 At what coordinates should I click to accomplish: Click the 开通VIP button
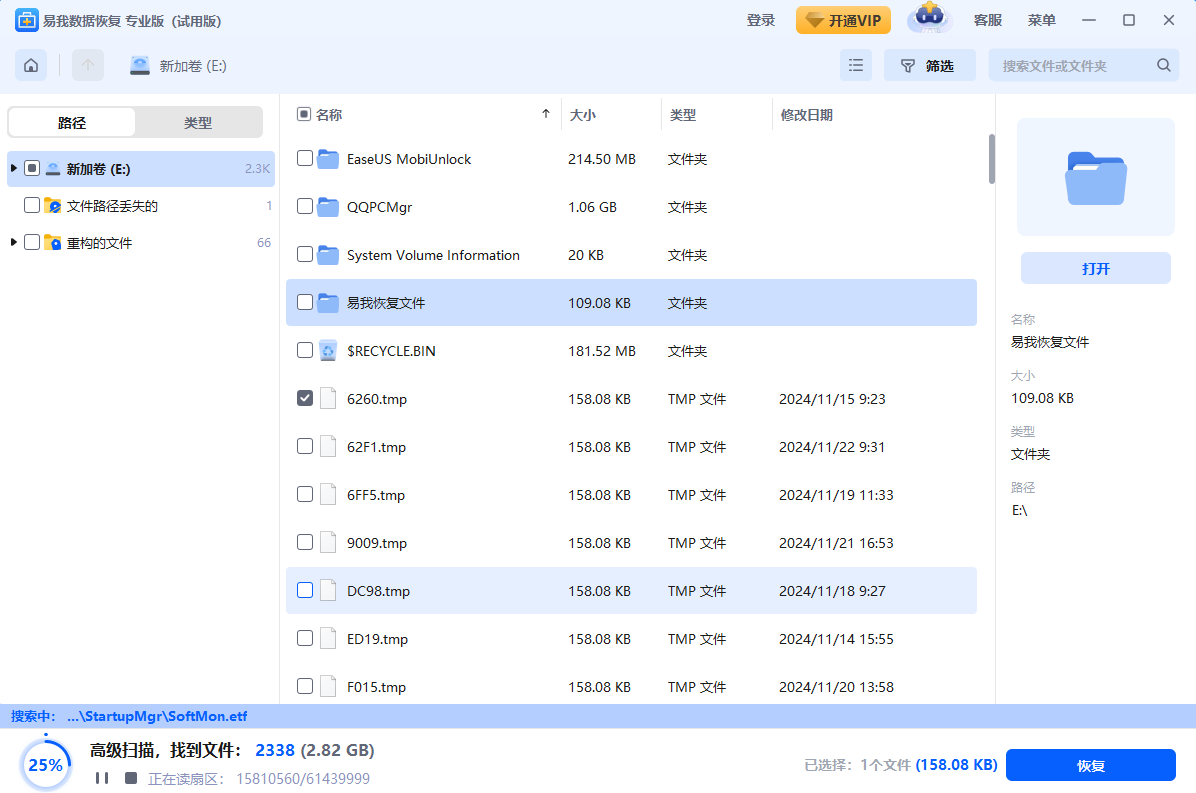[x=844, y=21]
